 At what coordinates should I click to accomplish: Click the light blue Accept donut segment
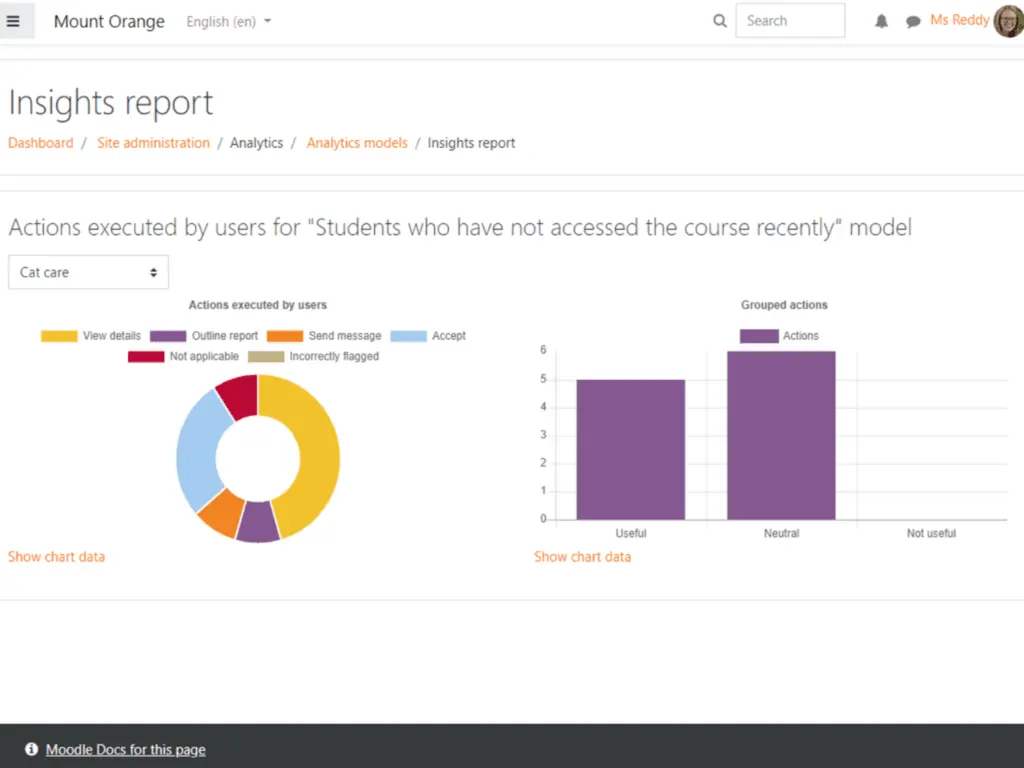197,451
